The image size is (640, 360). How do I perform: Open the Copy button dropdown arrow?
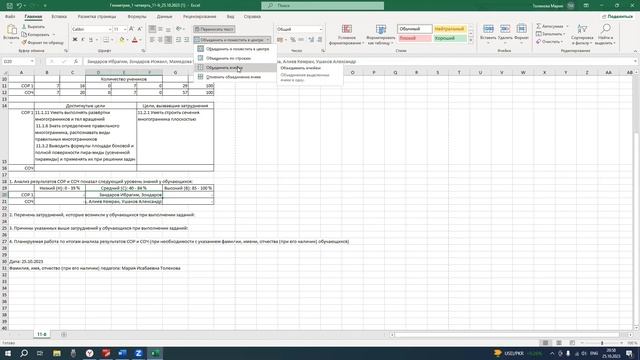(x=54, y=35)
